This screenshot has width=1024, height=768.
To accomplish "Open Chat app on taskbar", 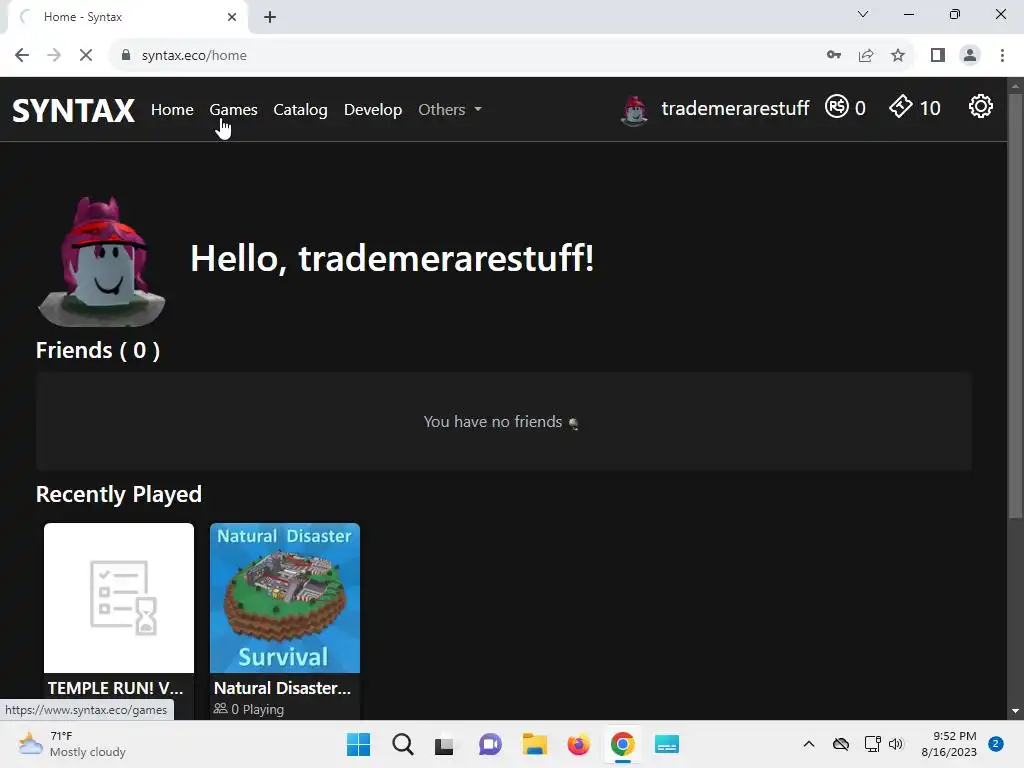I will (x=490, y=744).
